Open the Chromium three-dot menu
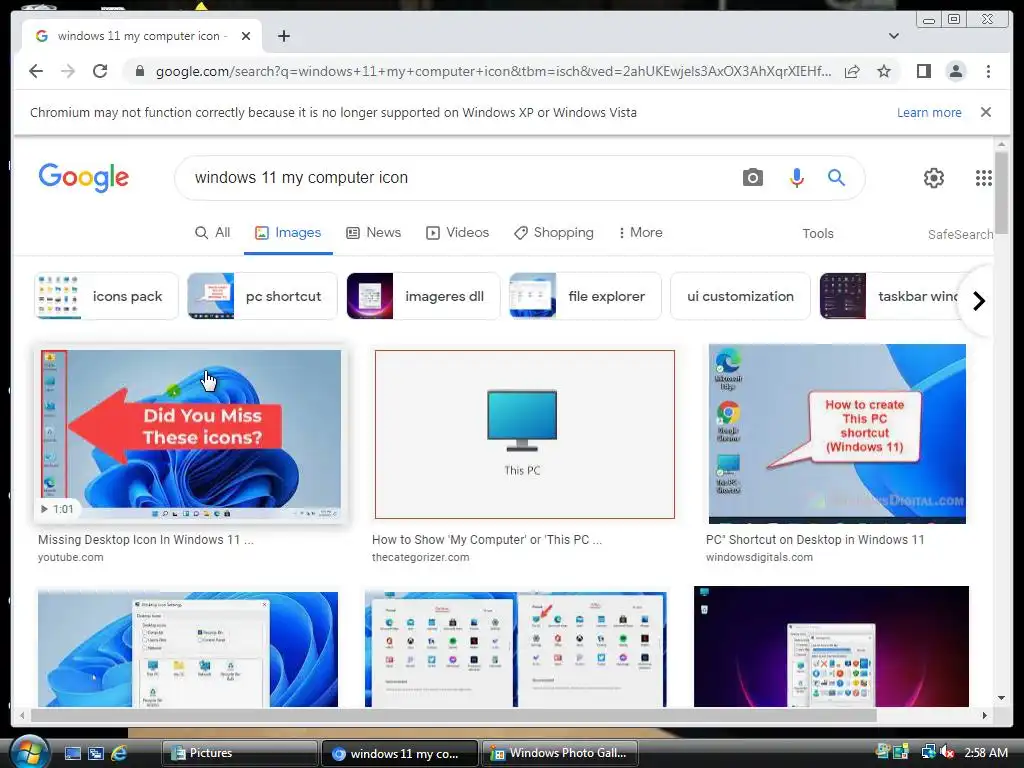Viewport: 1024px width, 768px height. click(988, 71)
